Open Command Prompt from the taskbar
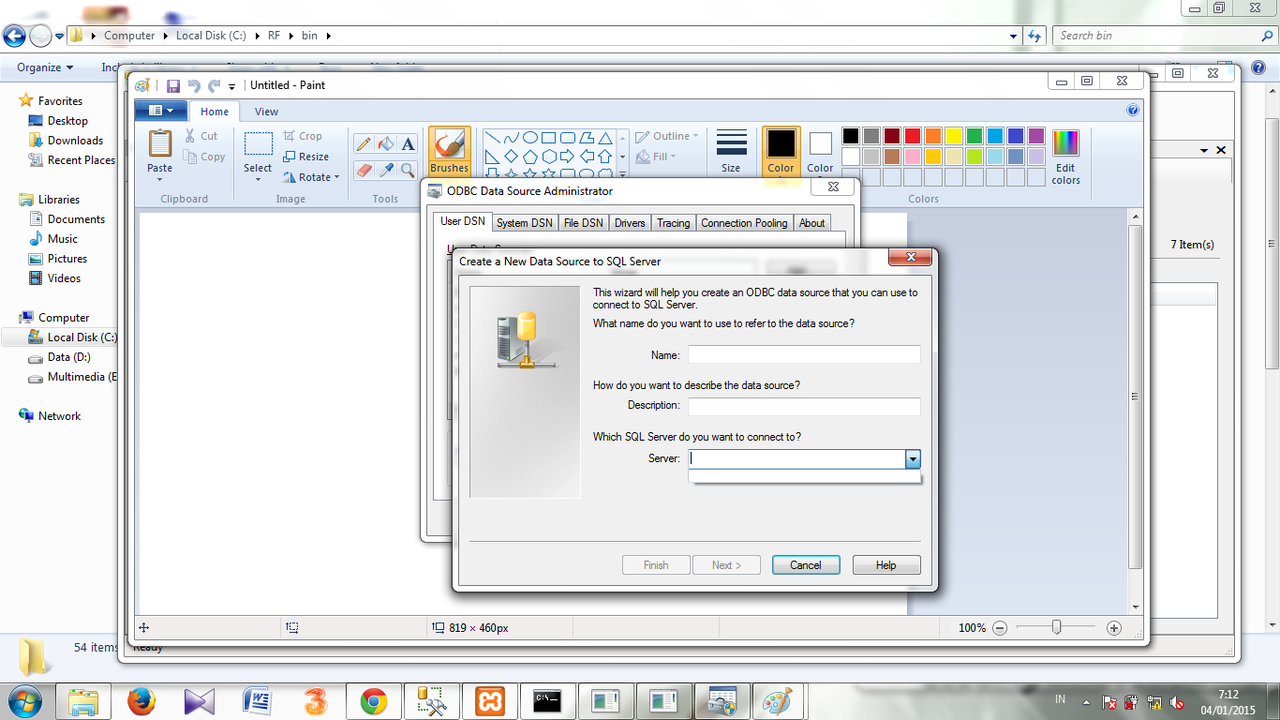 [548, 701]
